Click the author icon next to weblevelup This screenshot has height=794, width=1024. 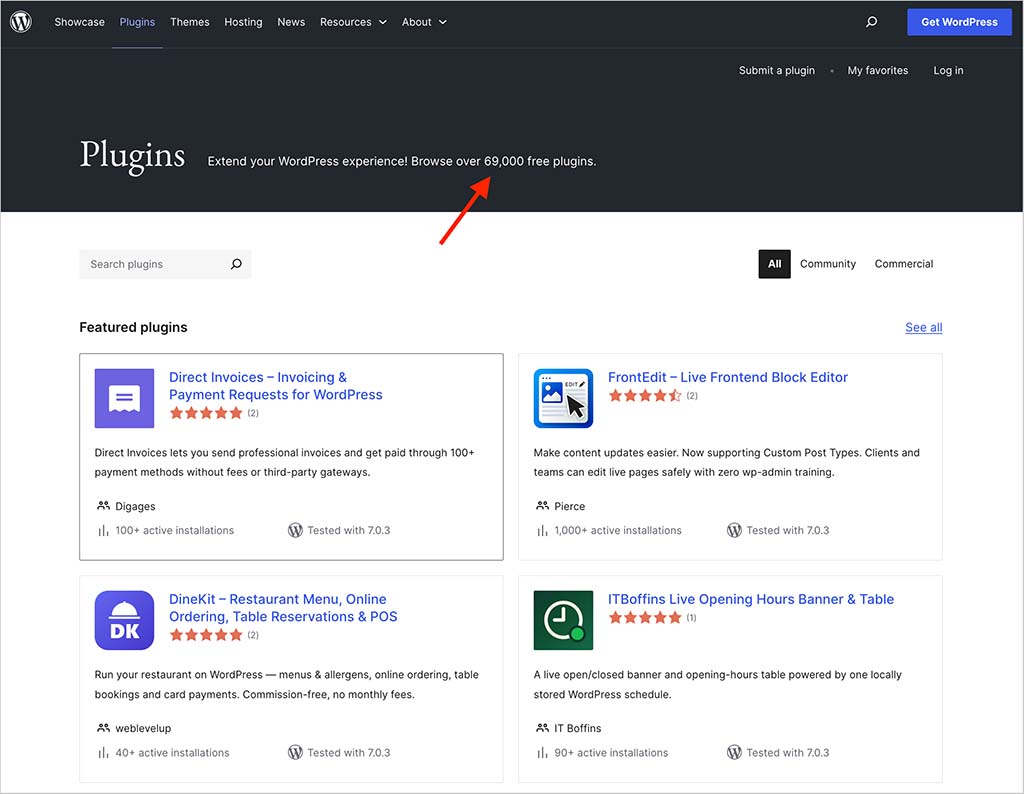click(x=103, y=727)
